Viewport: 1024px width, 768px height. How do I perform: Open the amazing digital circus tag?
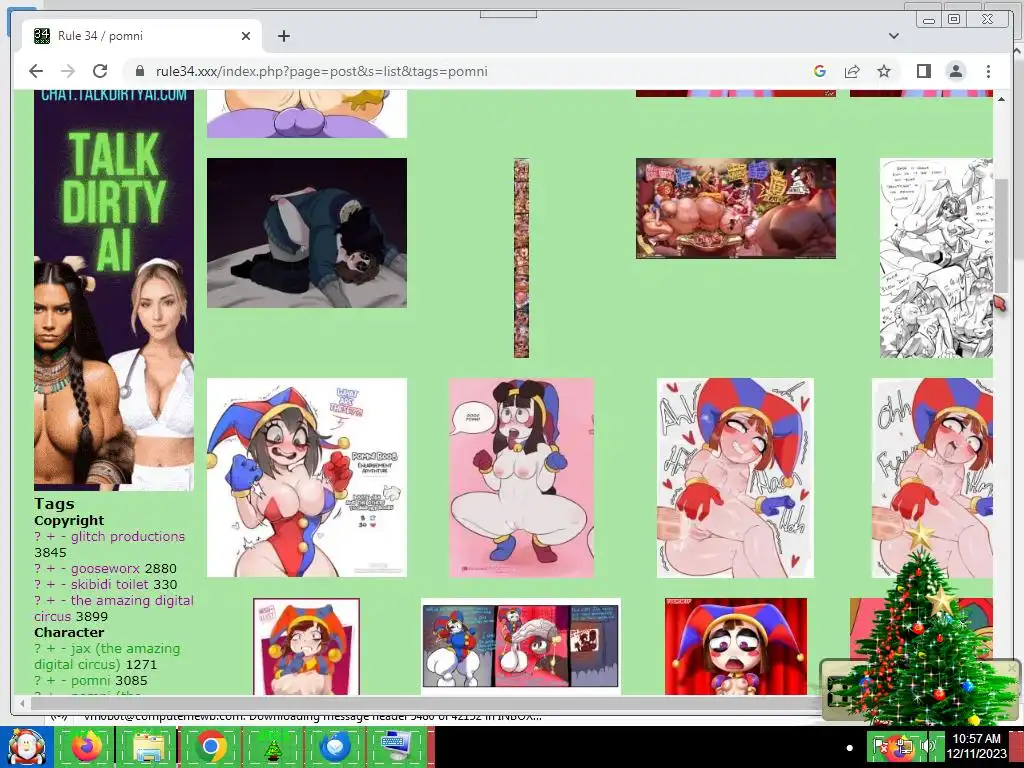pos(114,608)
